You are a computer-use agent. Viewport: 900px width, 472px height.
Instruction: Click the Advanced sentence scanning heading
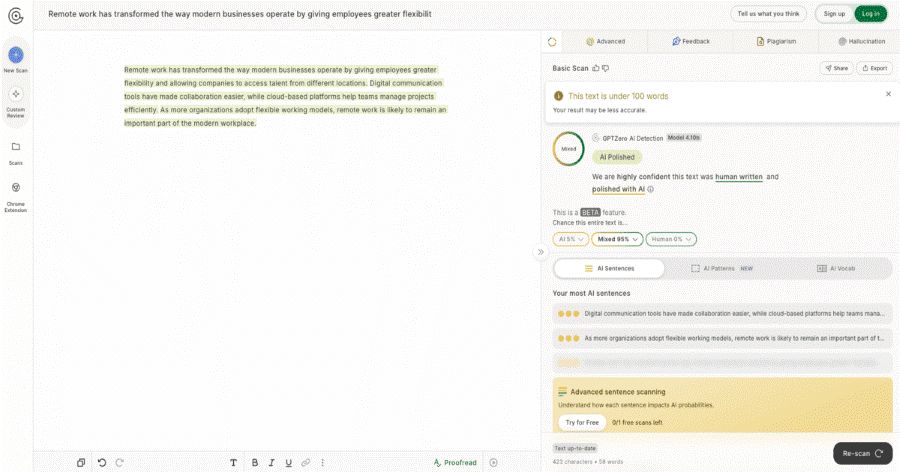point(618,392)
